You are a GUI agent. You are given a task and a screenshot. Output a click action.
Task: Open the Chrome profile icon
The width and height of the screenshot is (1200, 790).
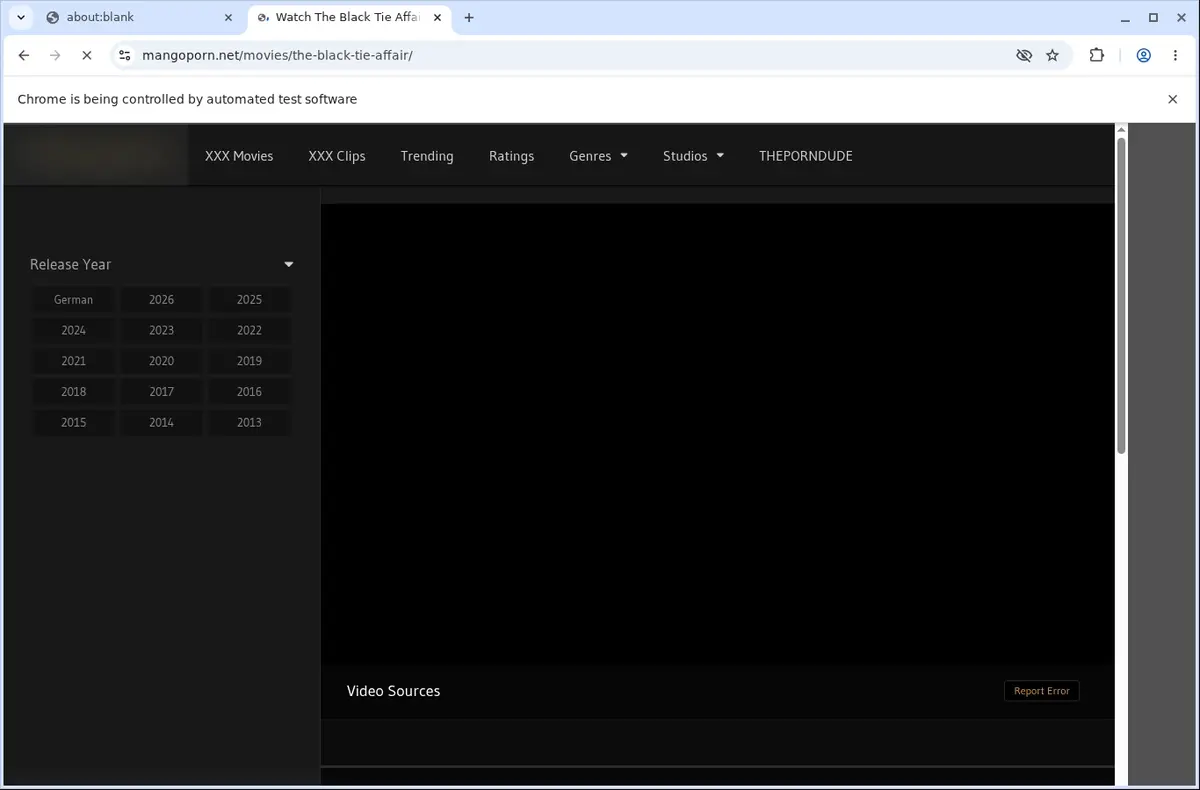point(1143,56)
